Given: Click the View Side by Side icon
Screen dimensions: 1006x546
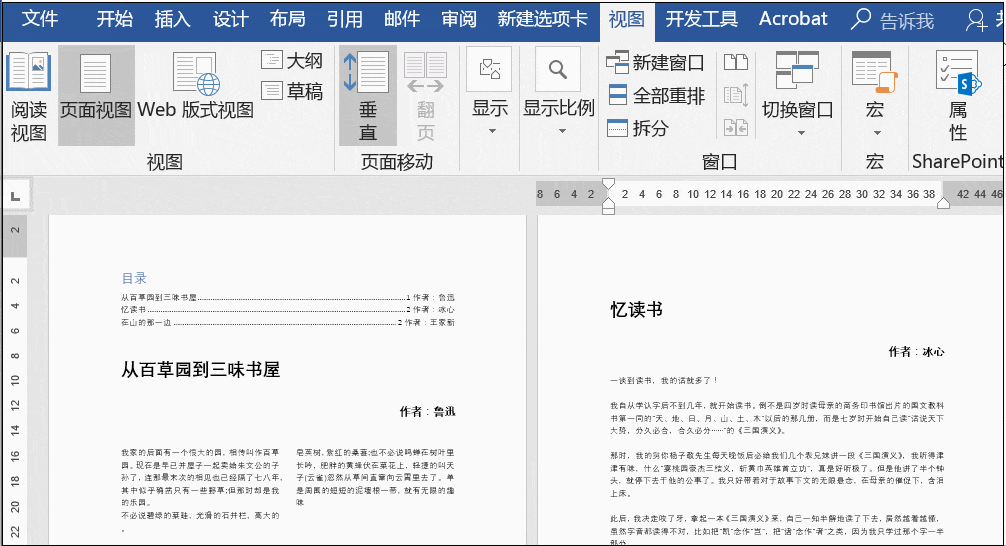Looking at the screenshot, I should click(736, 62).
